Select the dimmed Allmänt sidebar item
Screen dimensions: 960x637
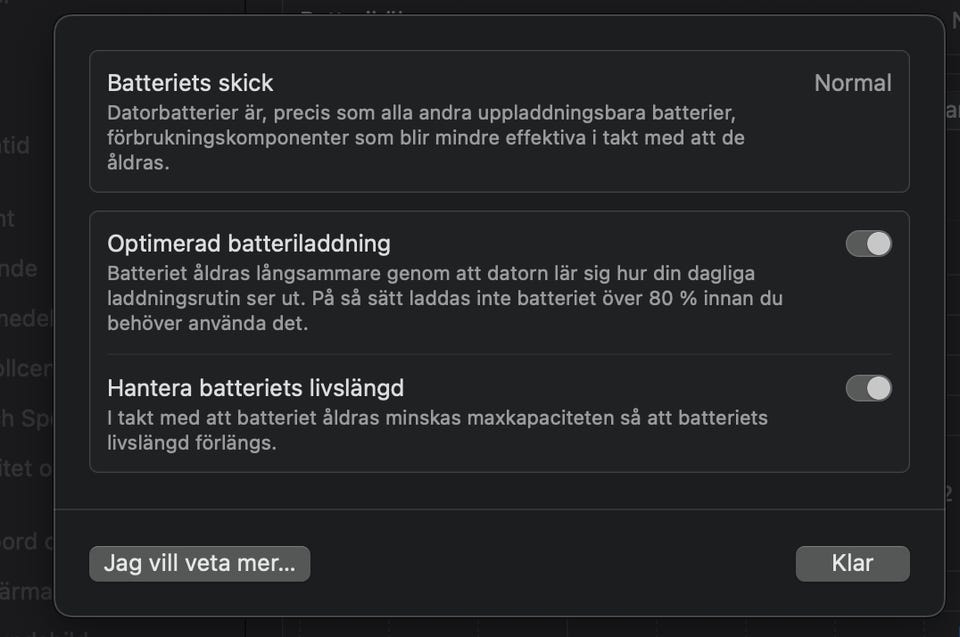click(x=10, y=218)
